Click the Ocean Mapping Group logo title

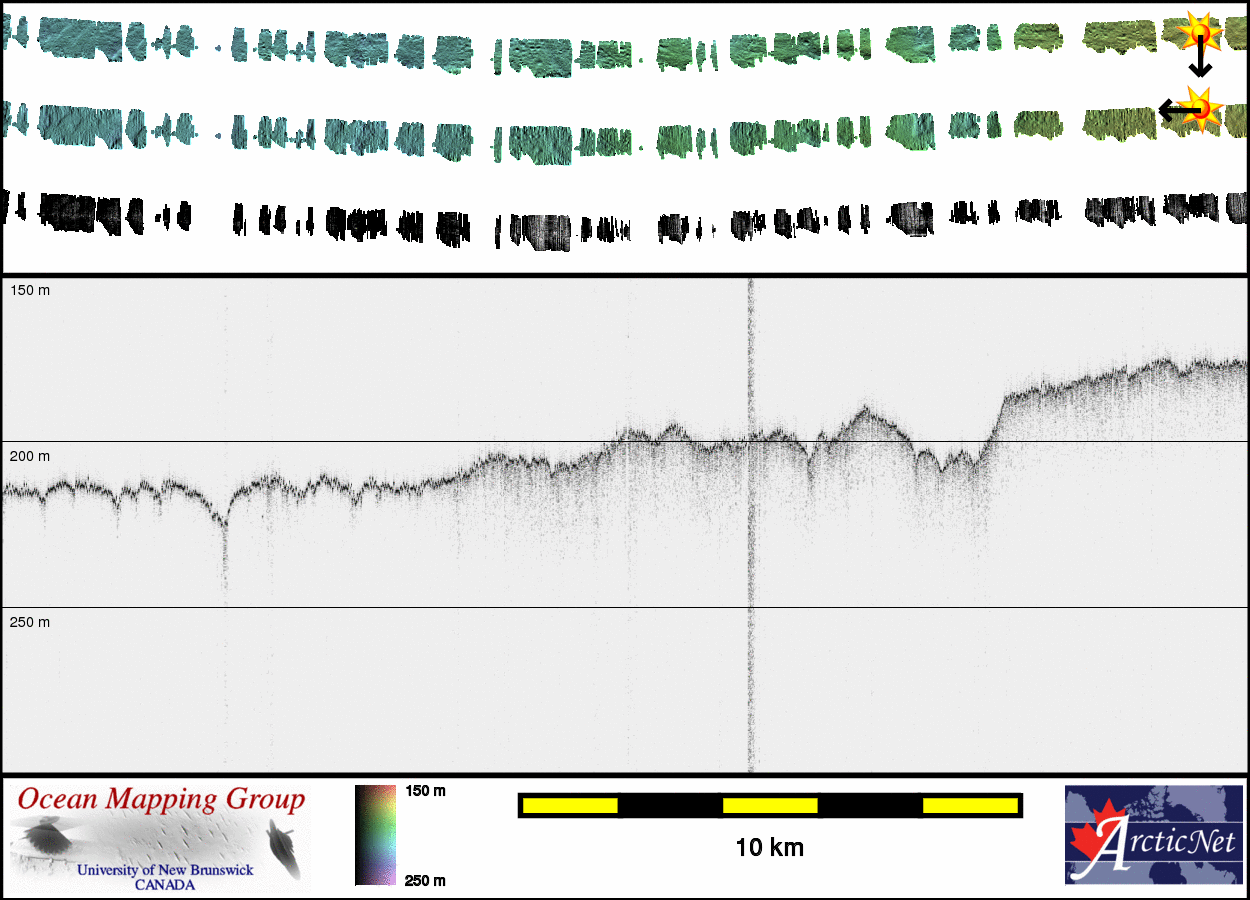[x=161, y=800]
